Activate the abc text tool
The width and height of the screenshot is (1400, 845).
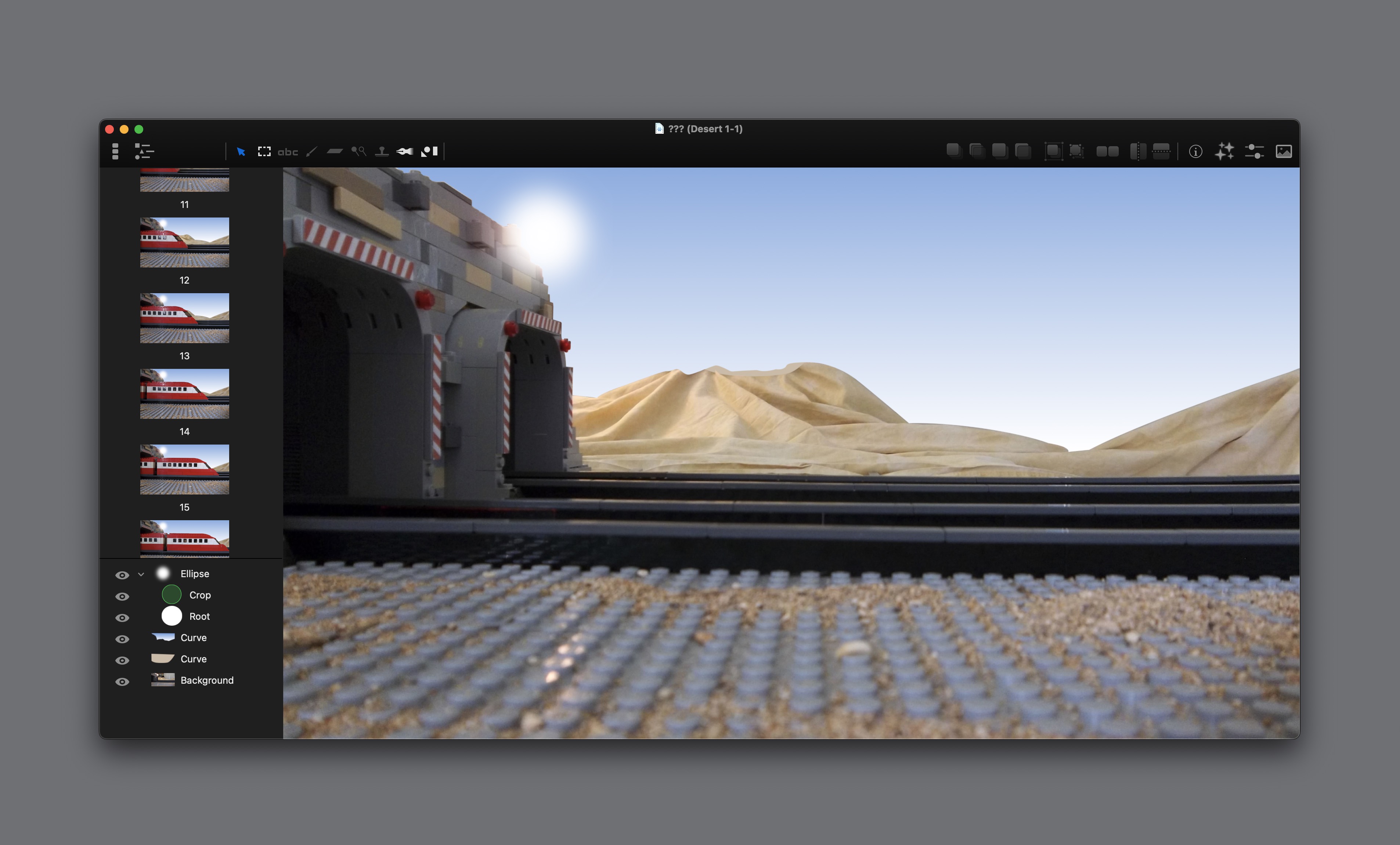tap(288, 152)
